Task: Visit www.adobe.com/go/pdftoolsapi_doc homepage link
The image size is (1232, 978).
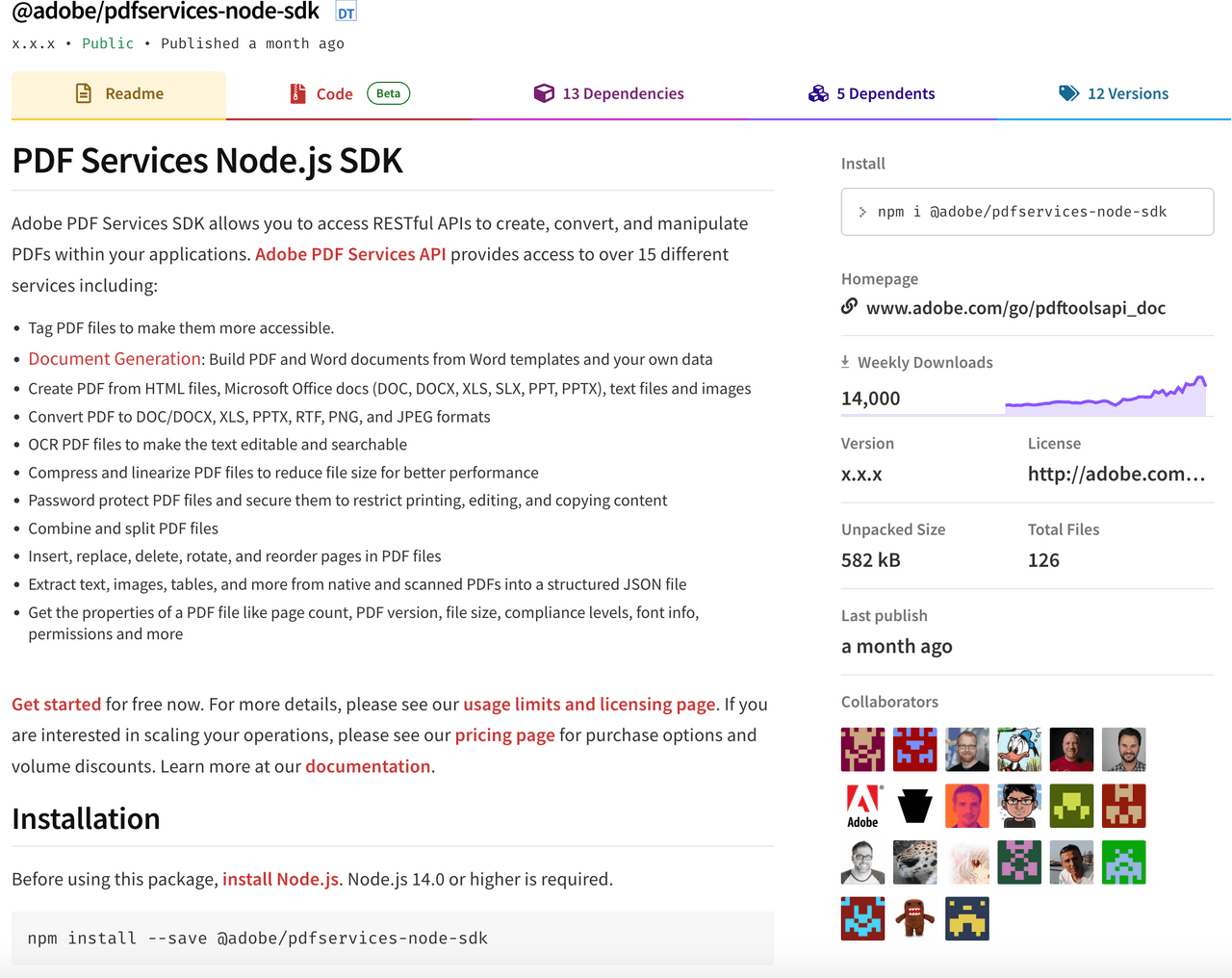Action: click(x=1015, y=308)
